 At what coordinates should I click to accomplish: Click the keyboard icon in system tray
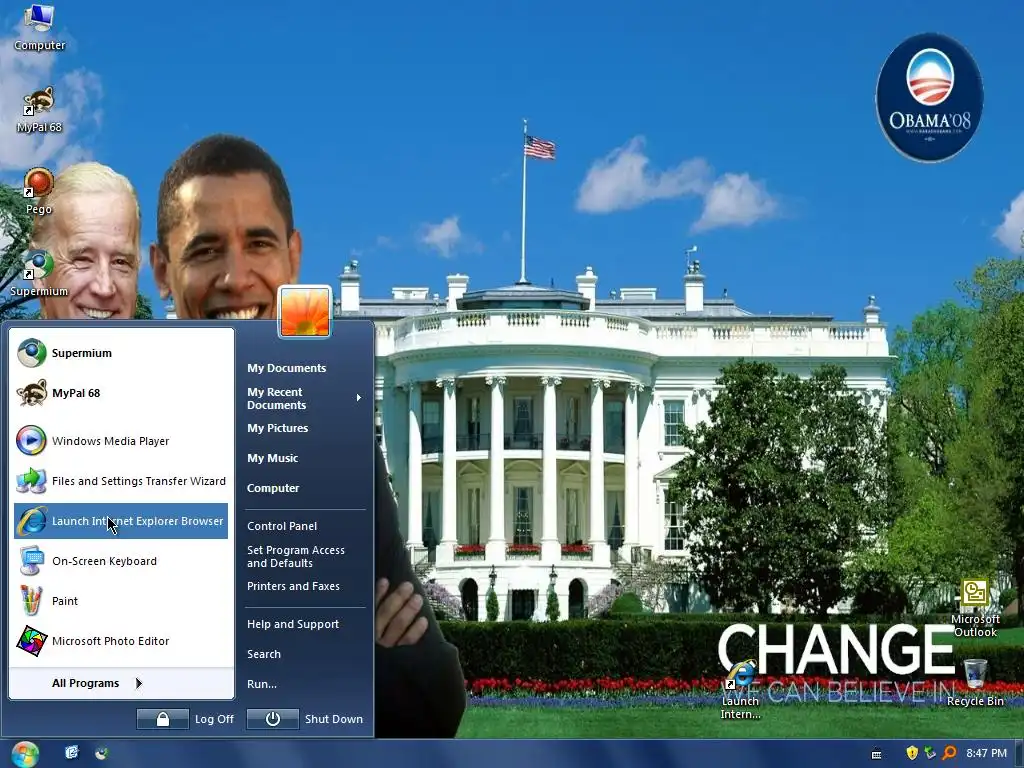[877, 754]
